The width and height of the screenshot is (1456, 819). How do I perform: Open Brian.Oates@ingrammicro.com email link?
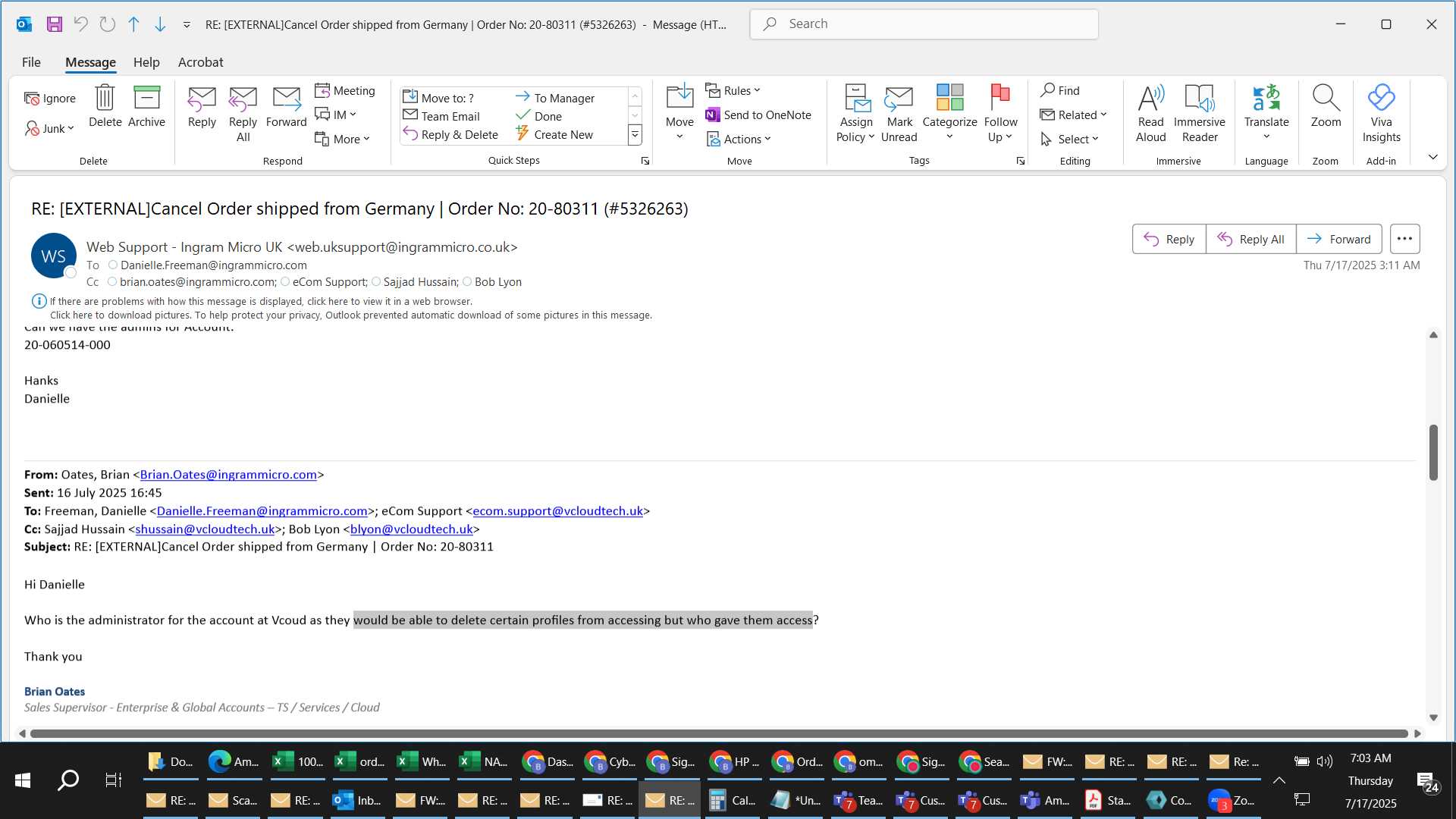(228, 475)
